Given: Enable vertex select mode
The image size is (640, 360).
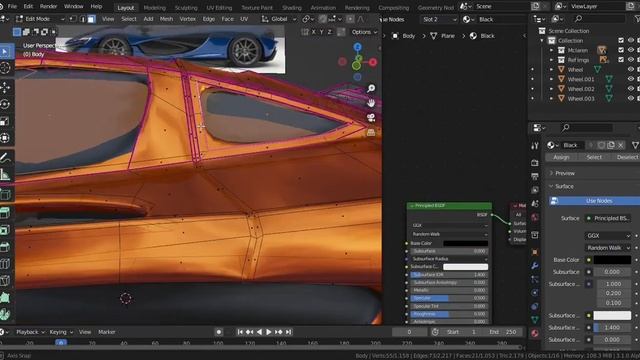Looking at the screenshot, I should coord(73,19).
